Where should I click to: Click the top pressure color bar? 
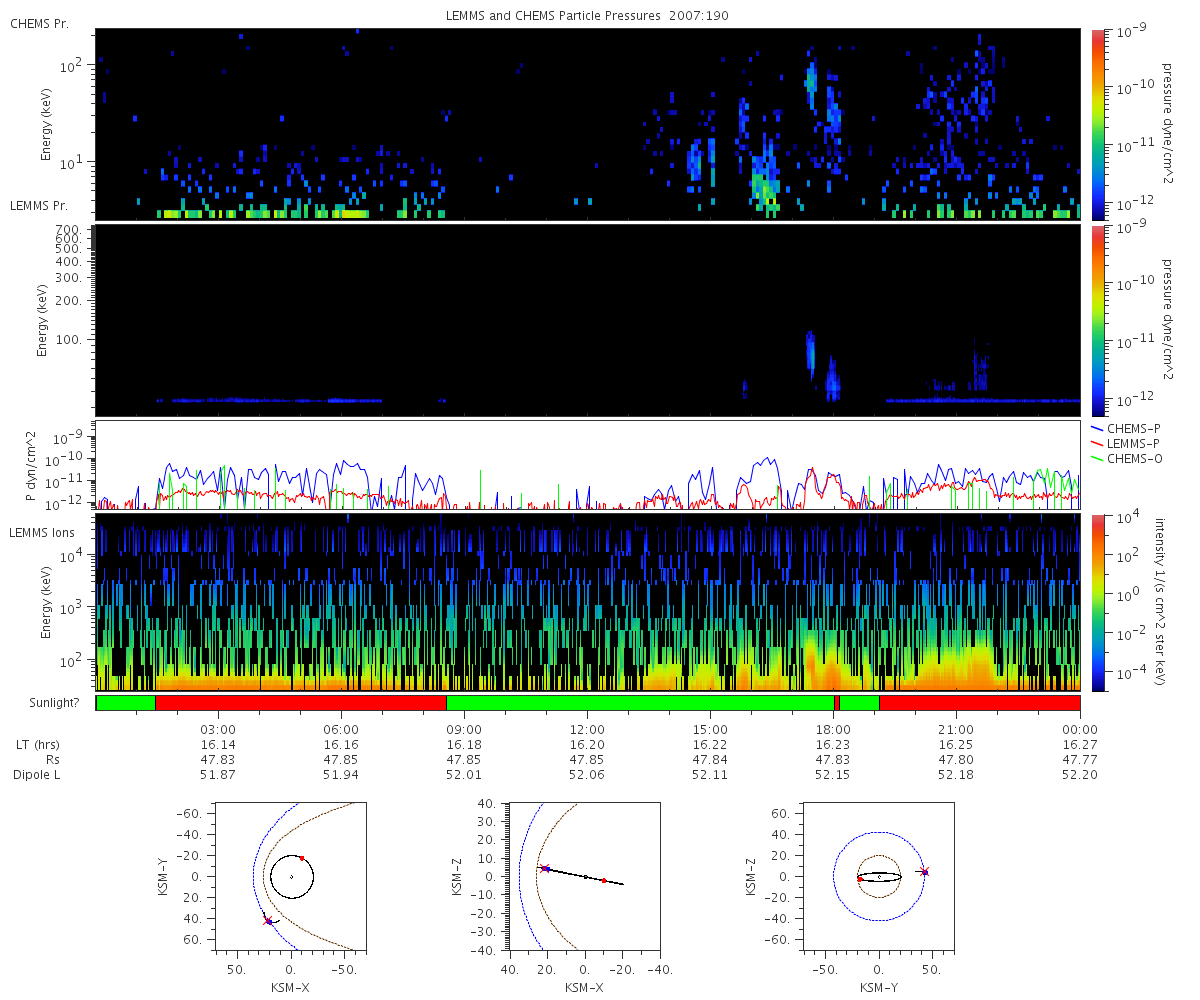tap(1098, 124)
